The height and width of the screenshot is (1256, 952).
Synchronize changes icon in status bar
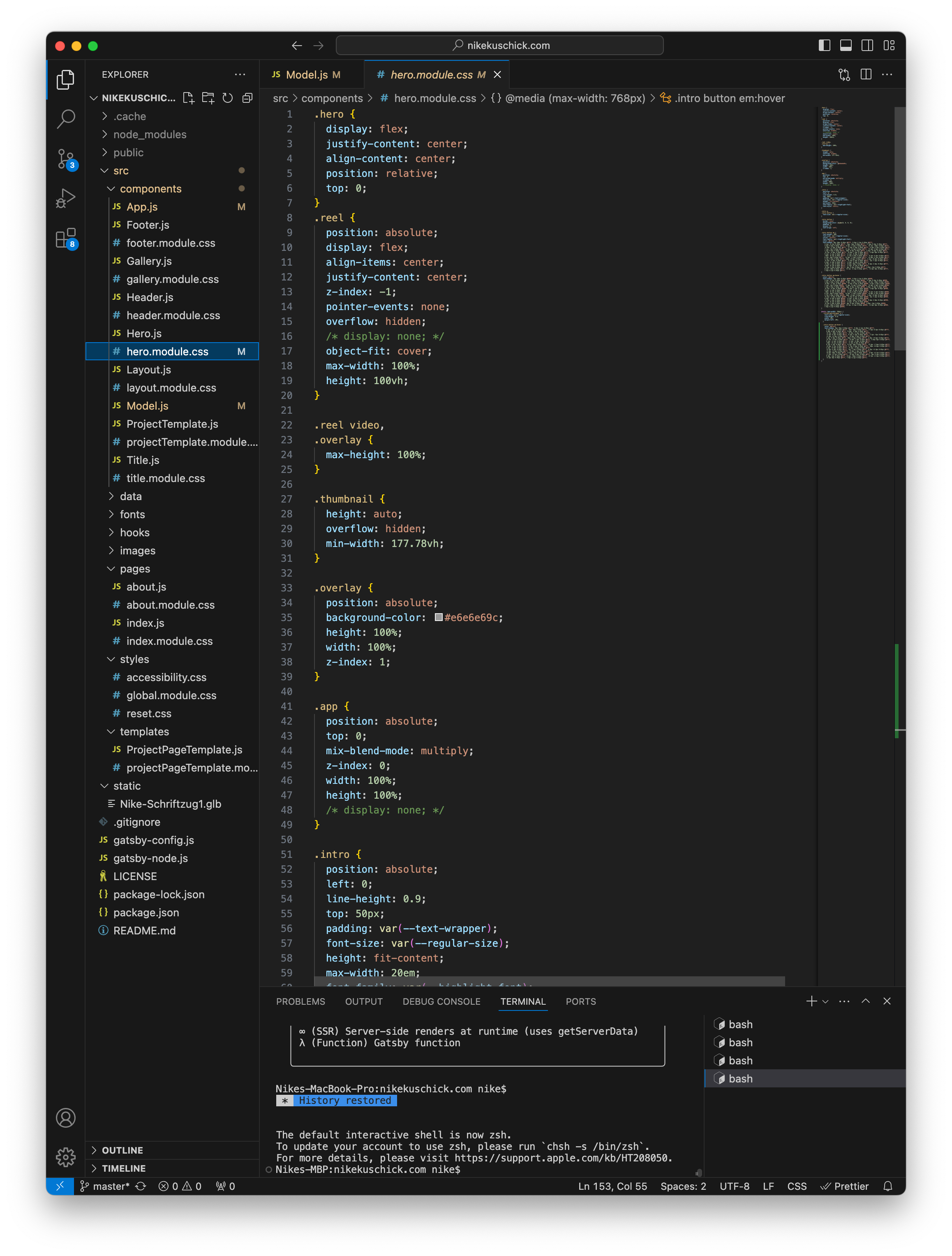[141, 1186]
